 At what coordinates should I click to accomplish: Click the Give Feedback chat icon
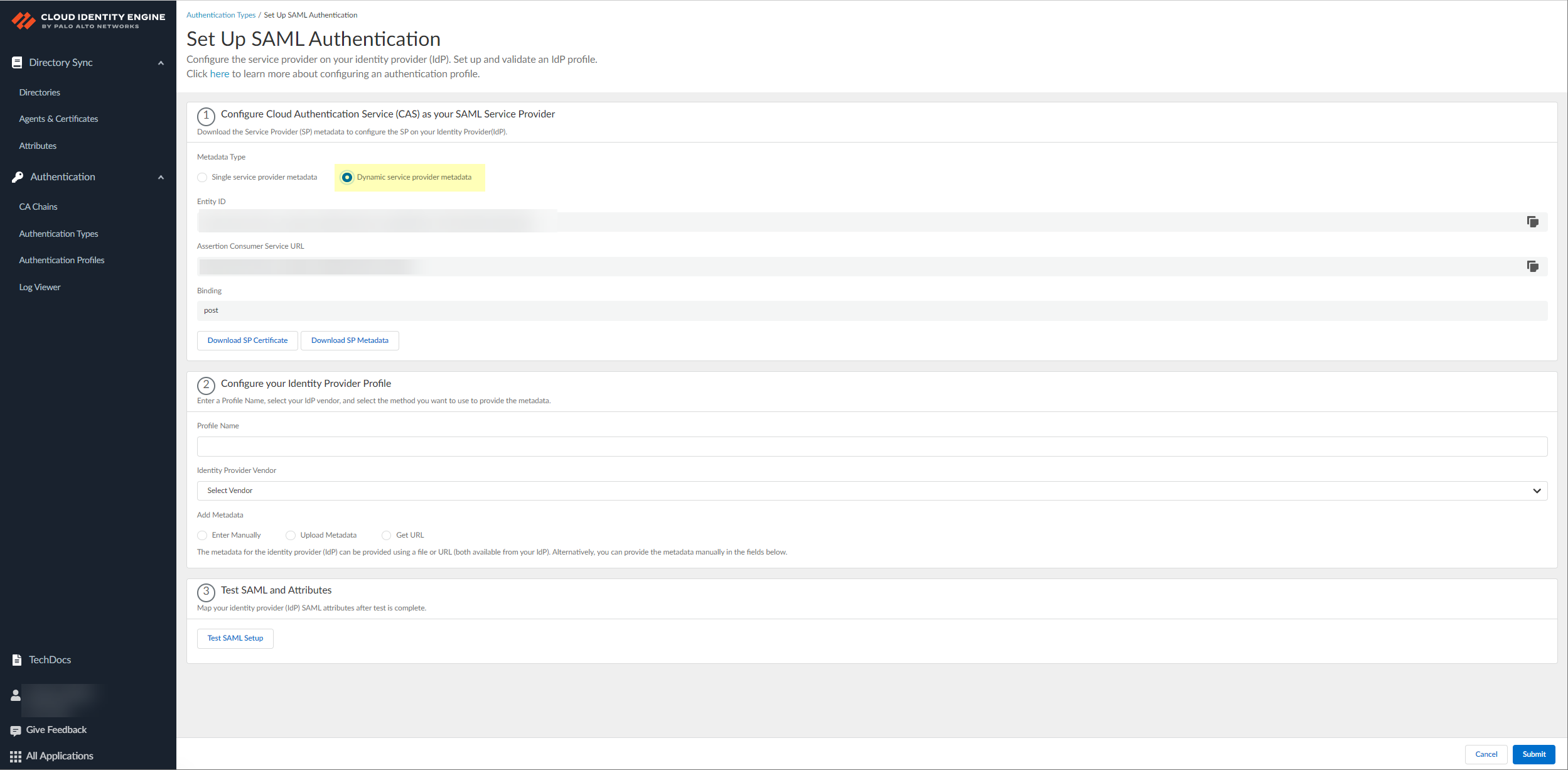[x=16, y=730]
